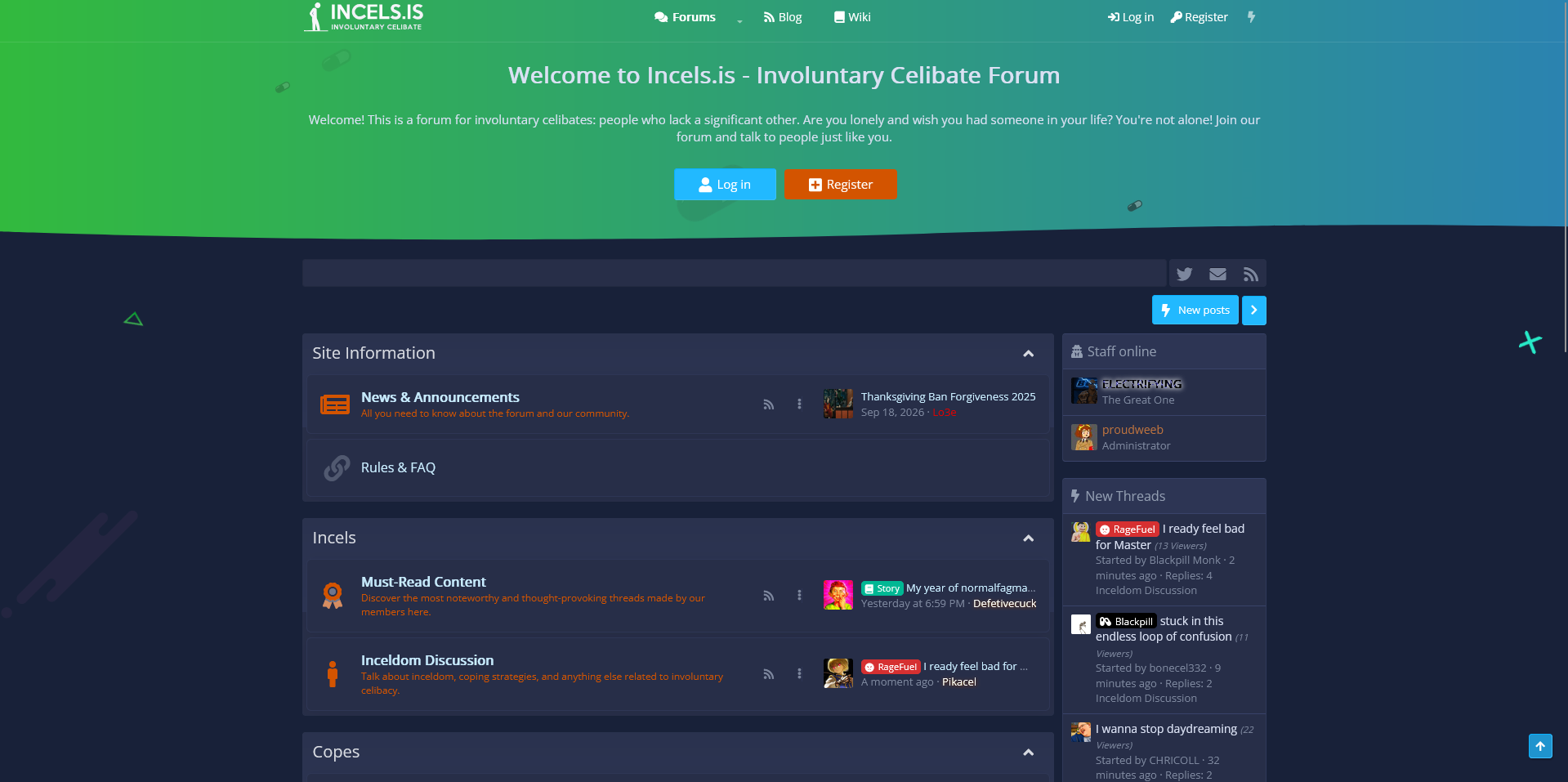Collapse the Site Information section

point(1028,354)
